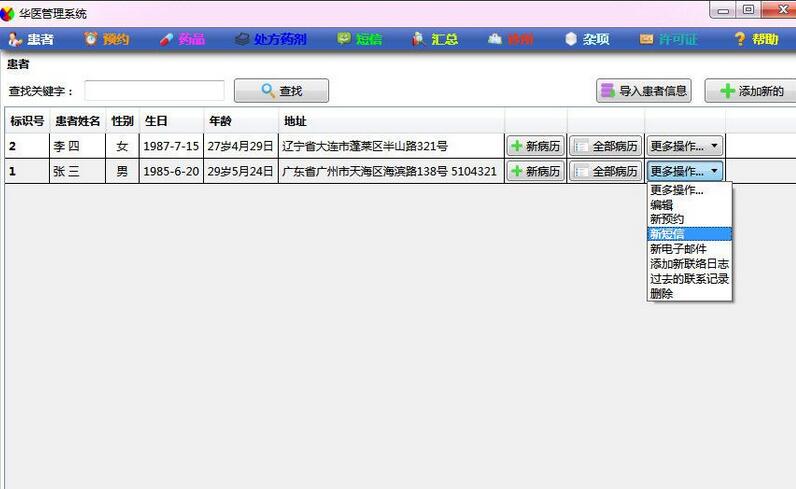Click the 短信 chat bubble icon
The height and width of the screenshot is (489, 796).
(344, 38)
